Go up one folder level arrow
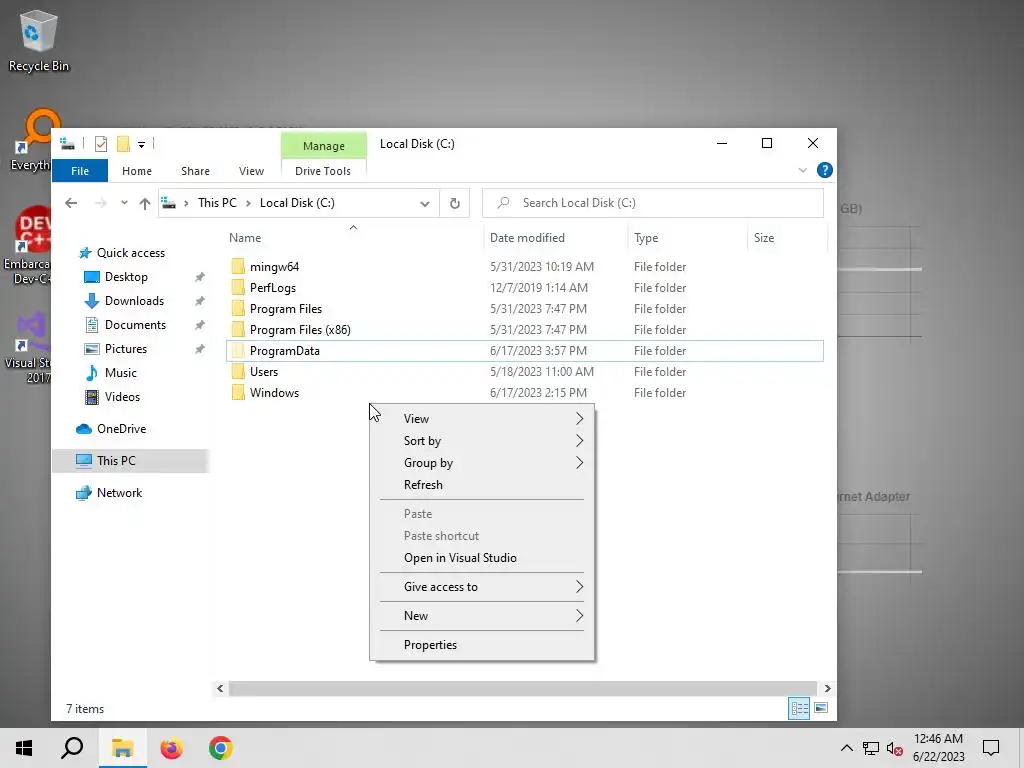Screen dimensions: 1024x768 click(145, 203)
